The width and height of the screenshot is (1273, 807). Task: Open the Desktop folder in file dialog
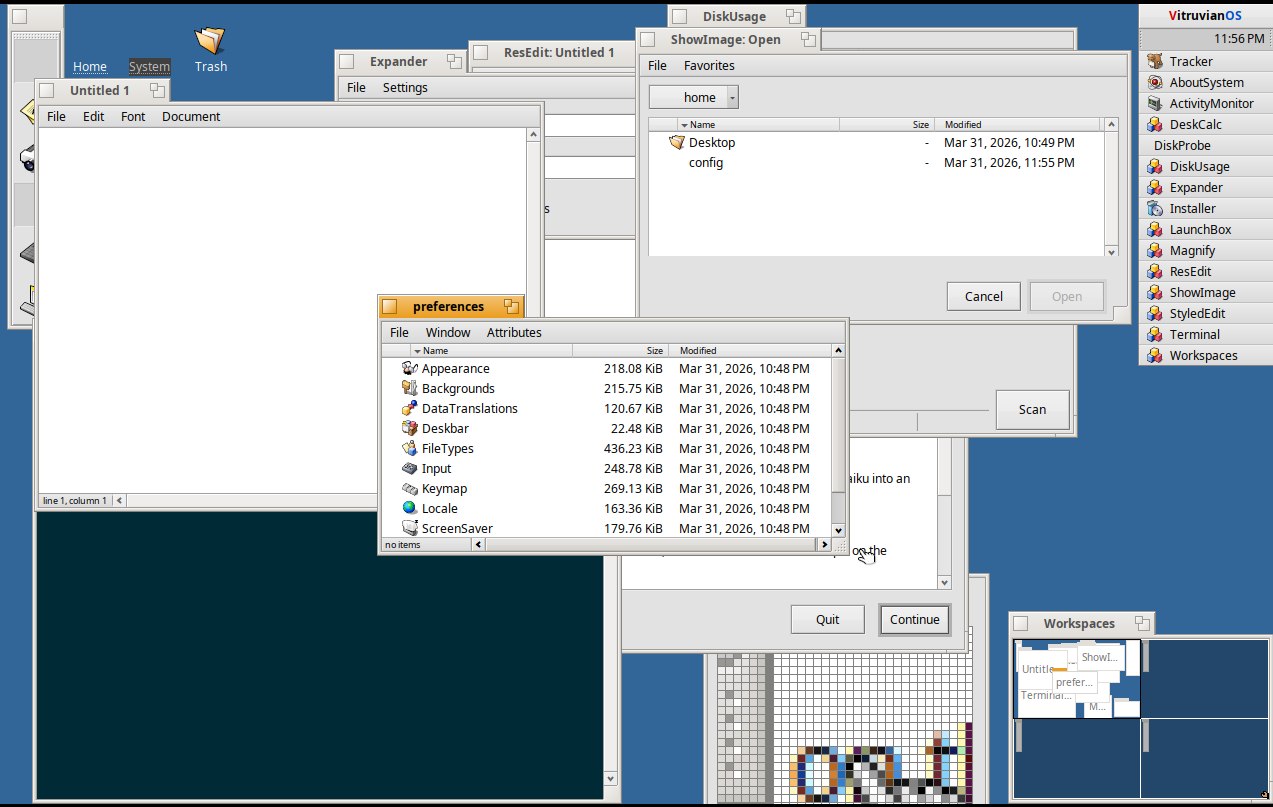point(711,143)
